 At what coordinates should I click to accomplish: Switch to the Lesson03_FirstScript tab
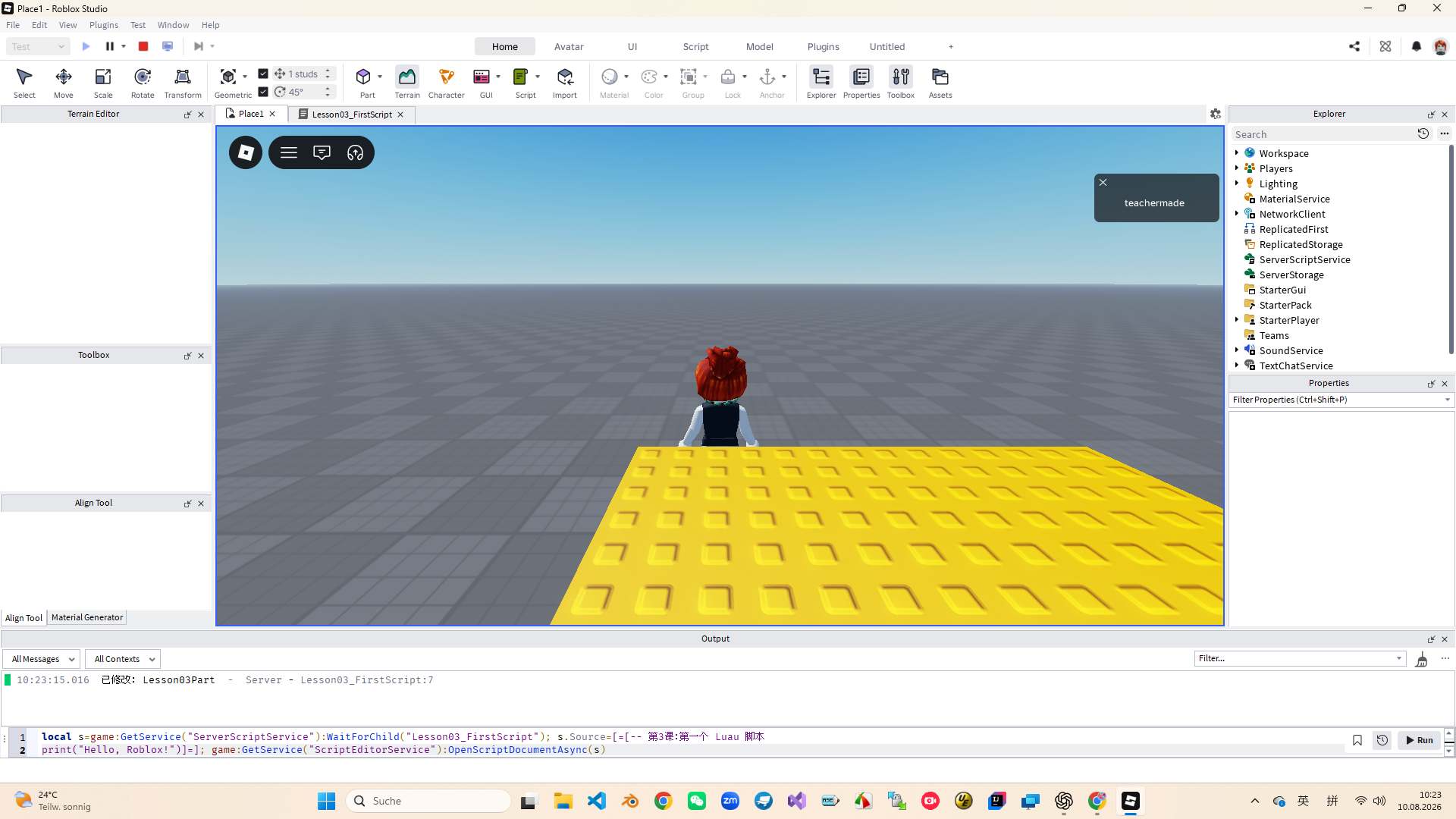pos(352,115)
